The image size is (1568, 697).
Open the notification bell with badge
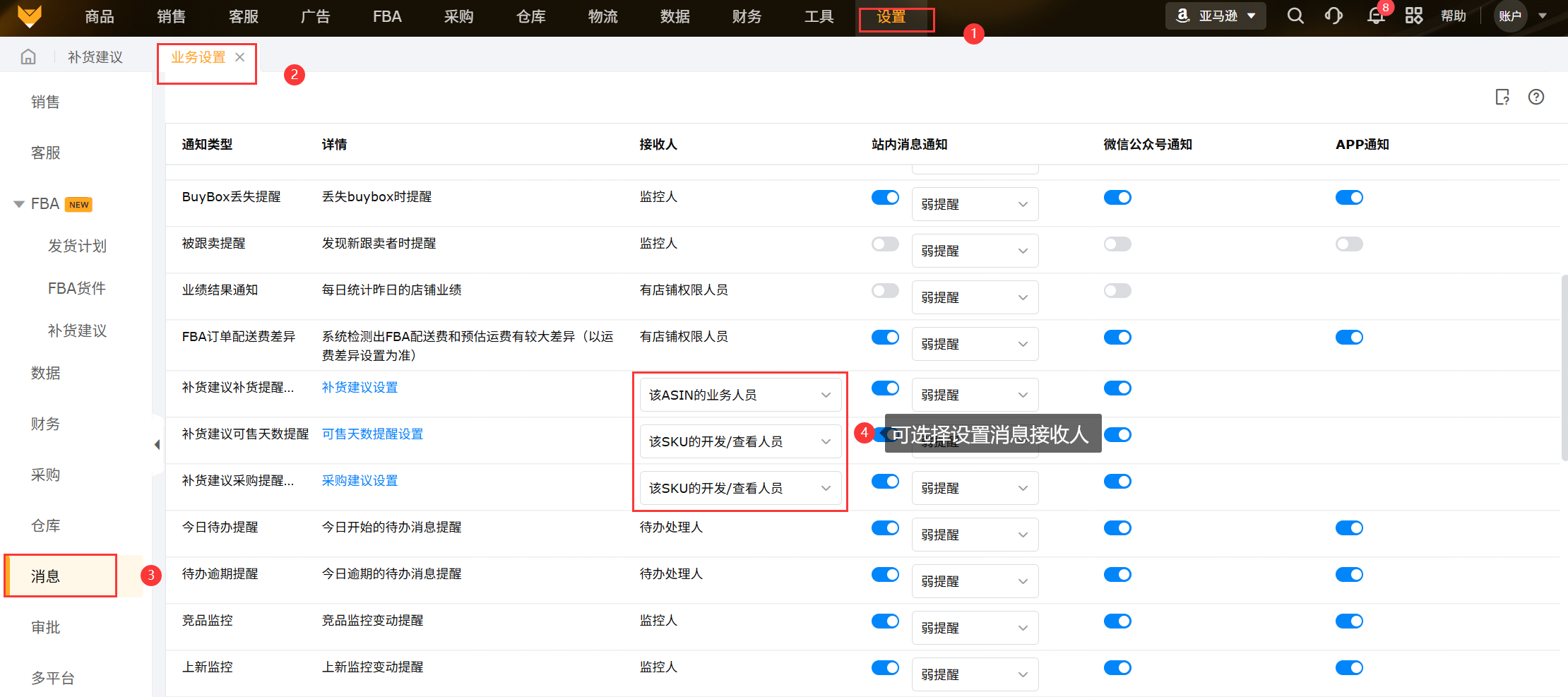tap(1376, 16)
